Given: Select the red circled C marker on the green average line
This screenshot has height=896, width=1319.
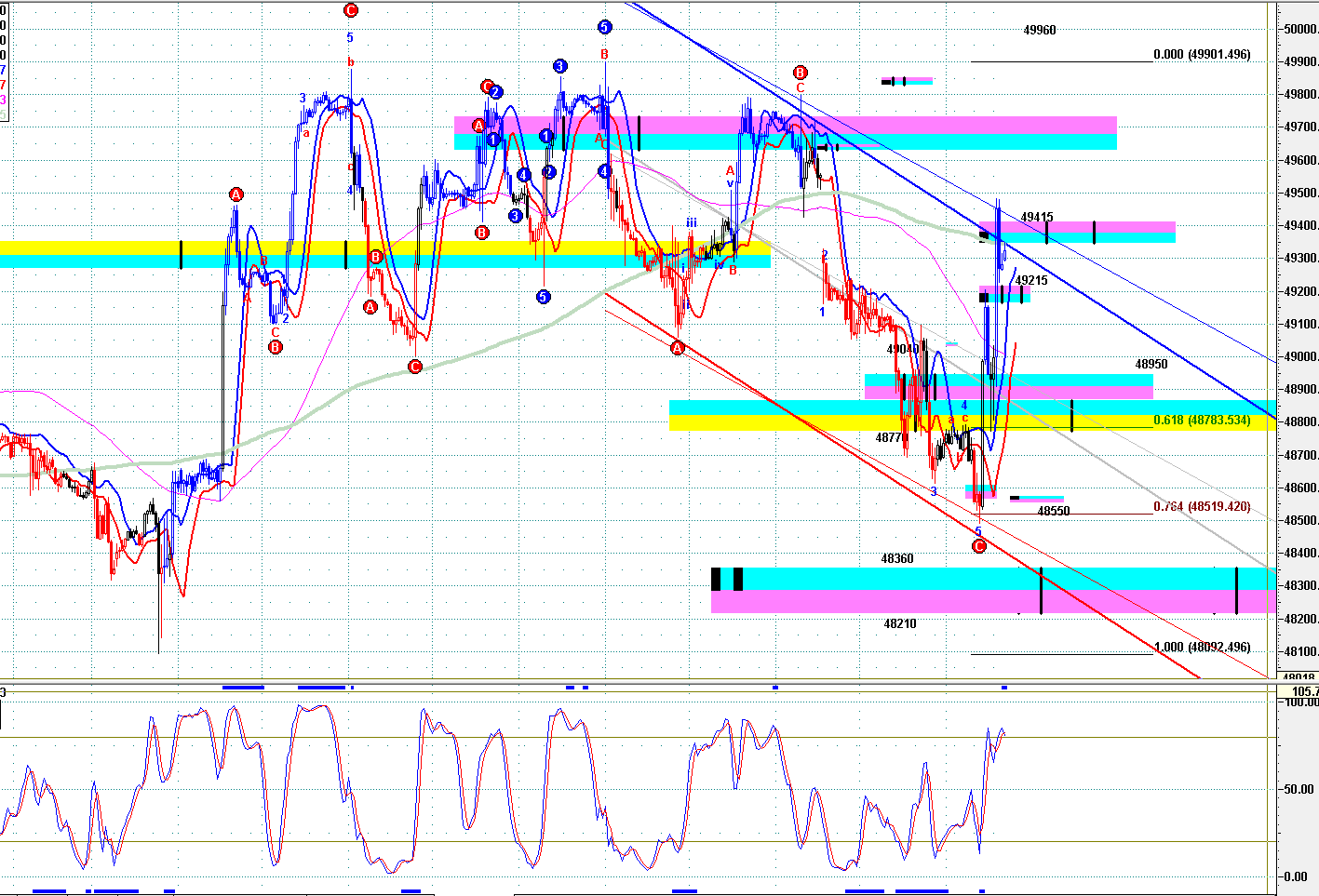Looking at the screenshot, I should click(415, 367).
